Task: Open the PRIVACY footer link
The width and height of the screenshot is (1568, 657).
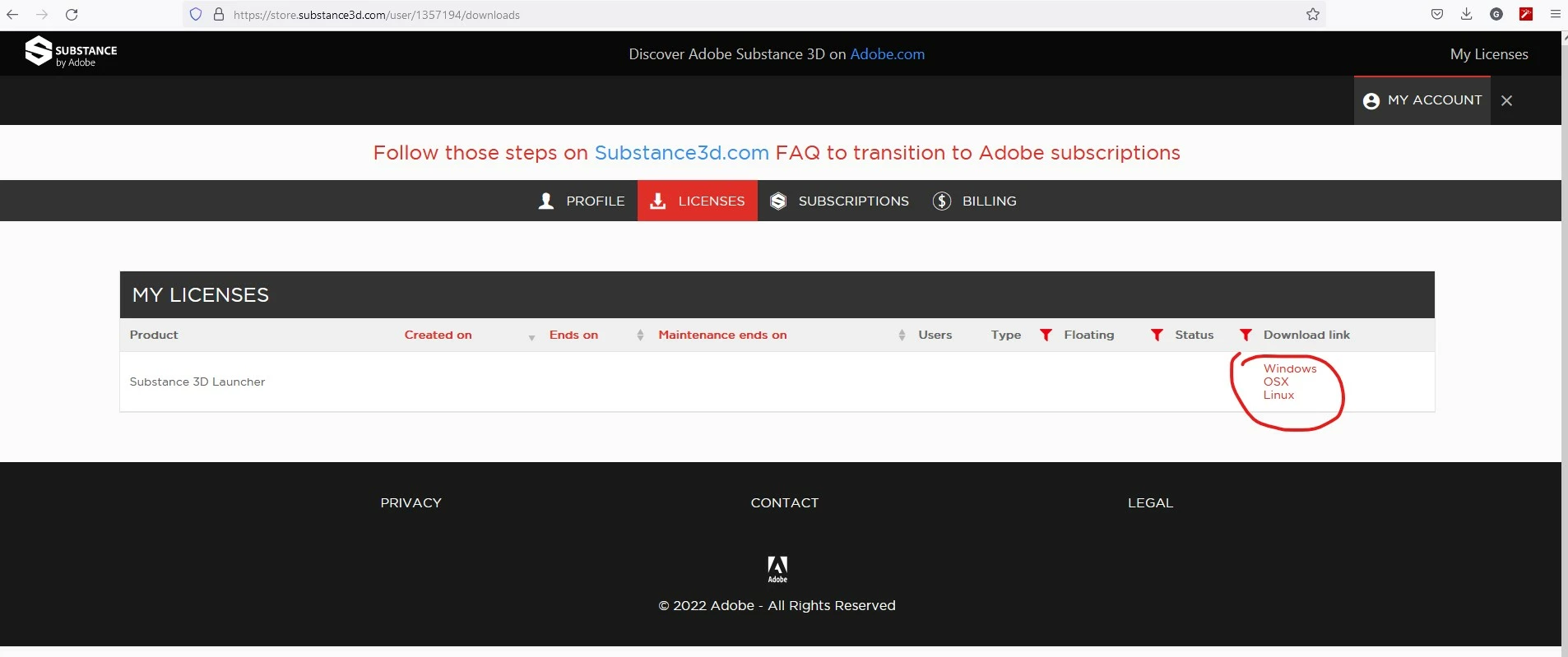Action: [x=411, y=502]
